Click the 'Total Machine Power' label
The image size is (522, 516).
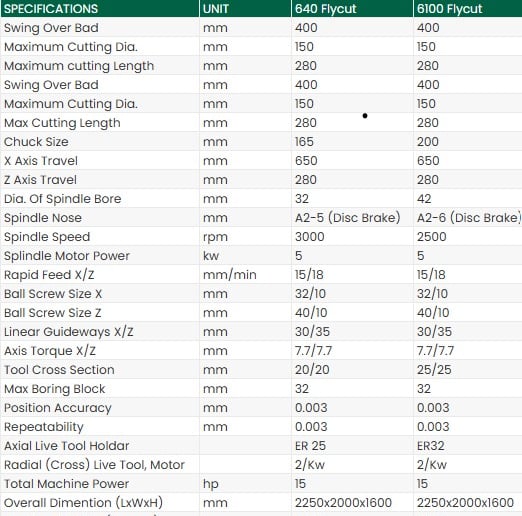pyautogui.click(x=66, y=484)
